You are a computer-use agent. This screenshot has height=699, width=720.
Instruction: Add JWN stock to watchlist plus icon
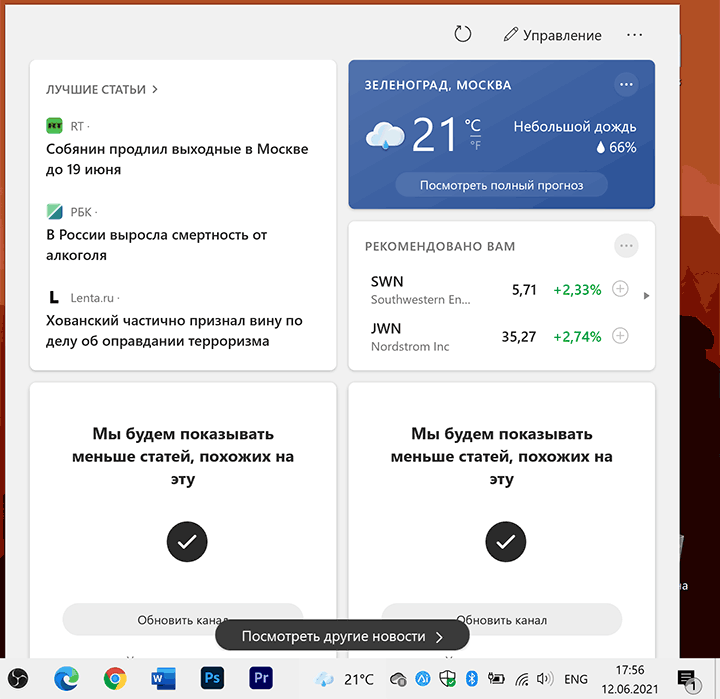coord(620,336)
